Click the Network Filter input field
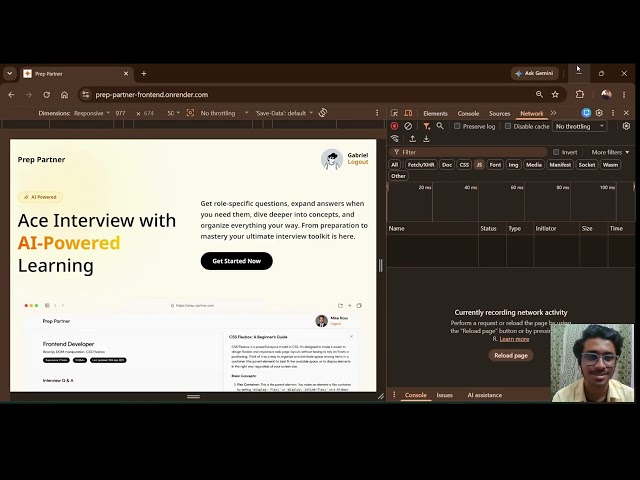 467,152
